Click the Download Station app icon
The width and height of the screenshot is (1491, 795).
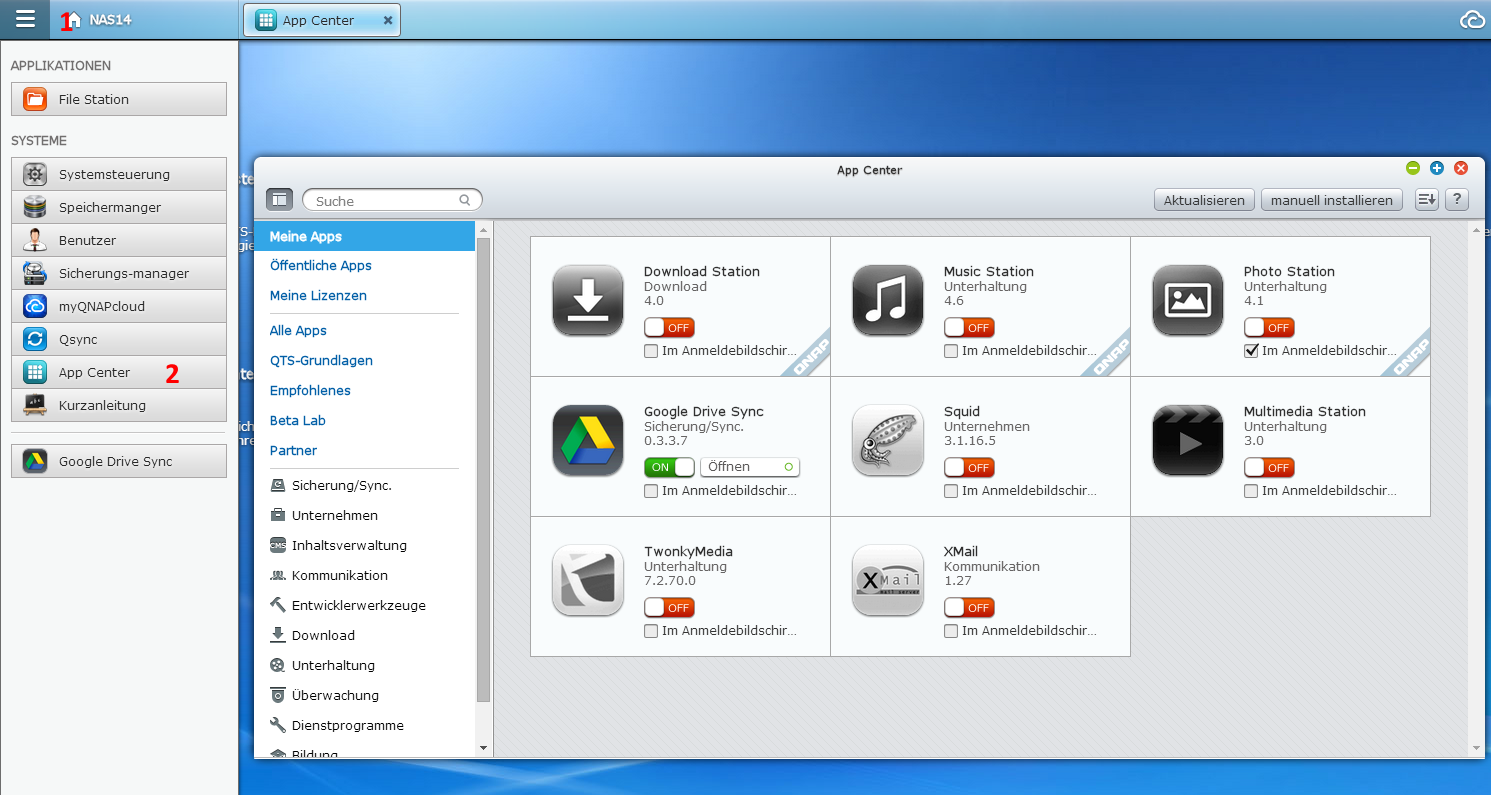coord(588,300)
